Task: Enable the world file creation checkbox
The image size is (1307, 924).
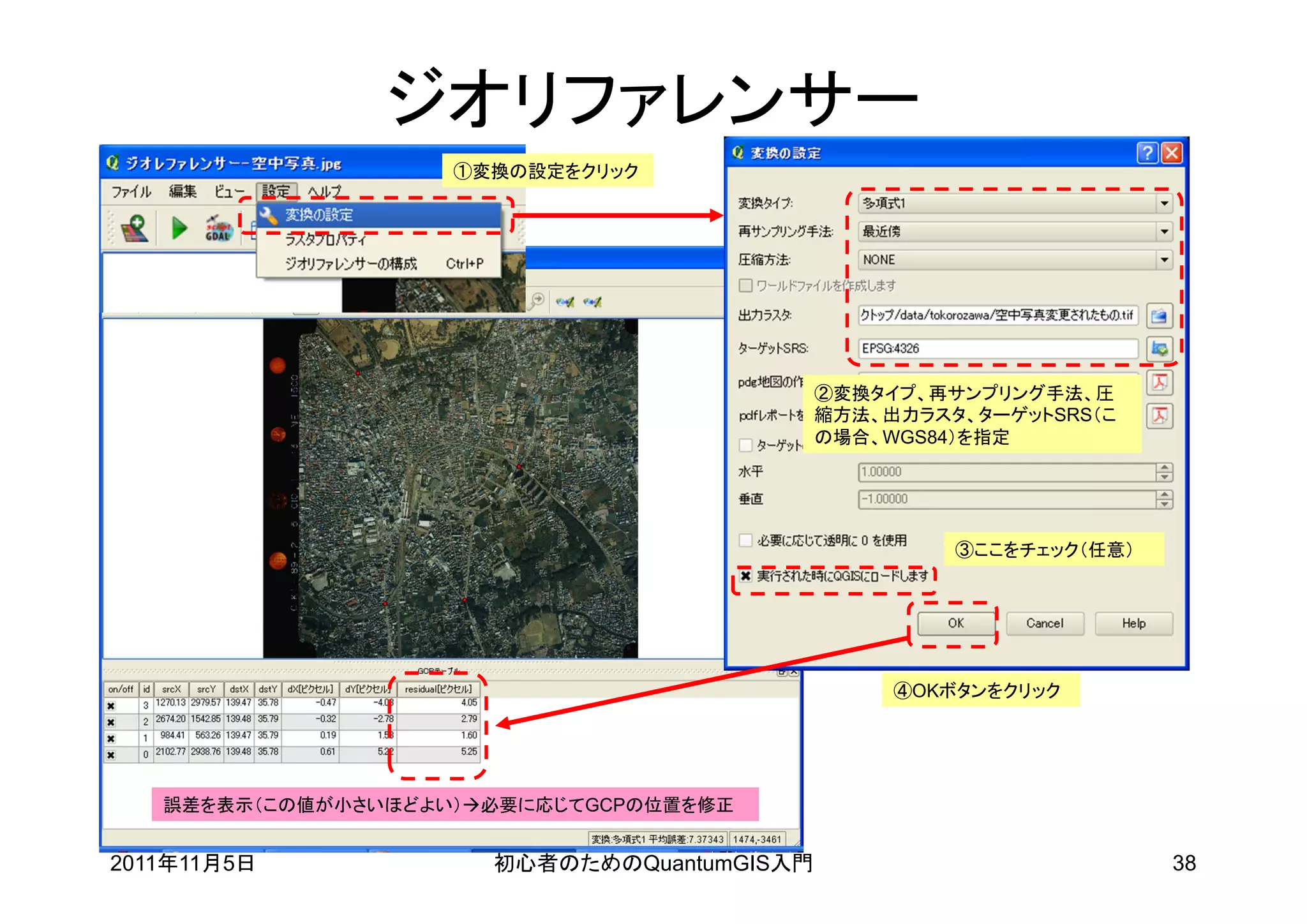Action: (745, 285)
